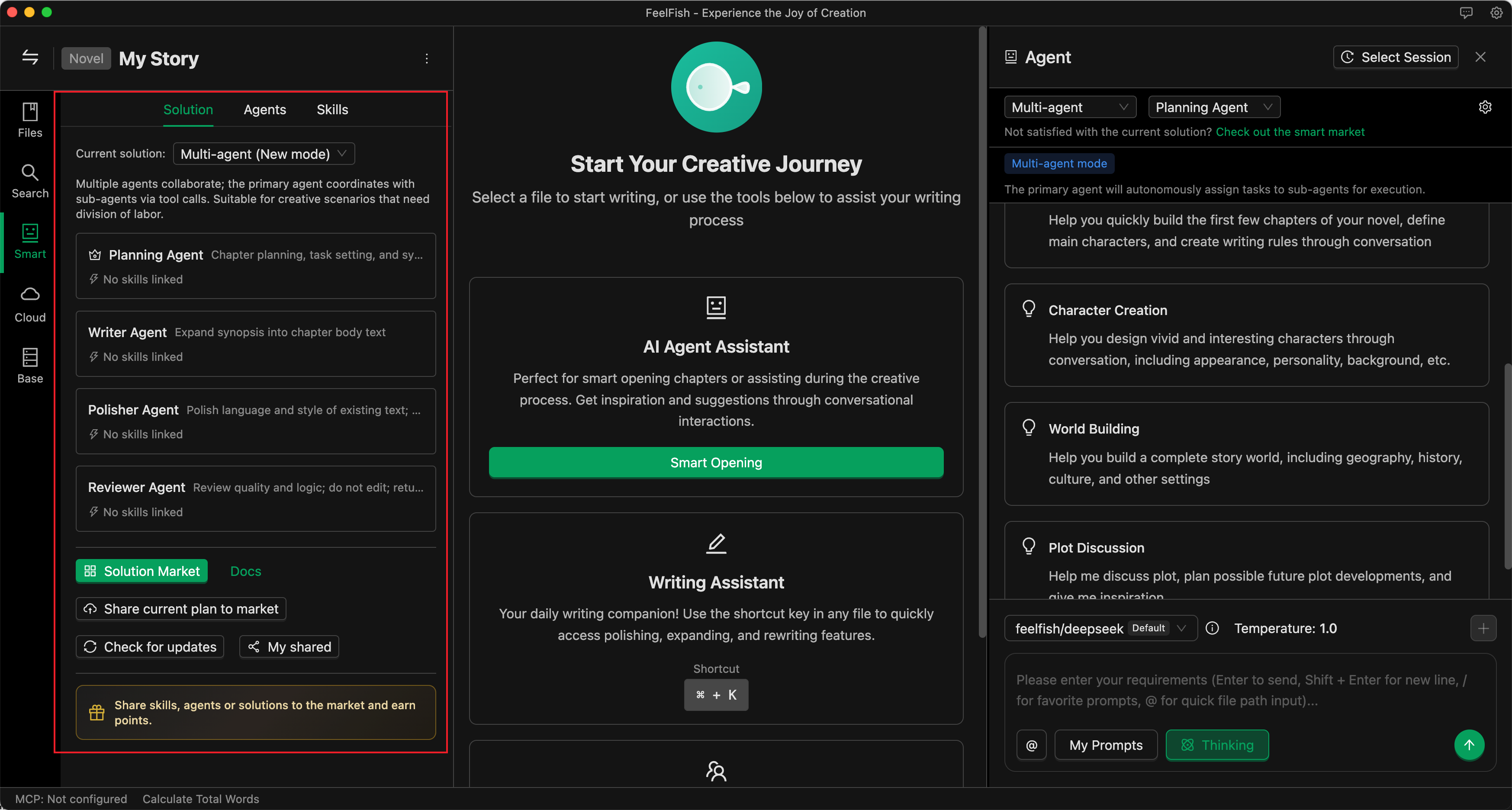Toggle the Thinking mode button

point(1217,745)
